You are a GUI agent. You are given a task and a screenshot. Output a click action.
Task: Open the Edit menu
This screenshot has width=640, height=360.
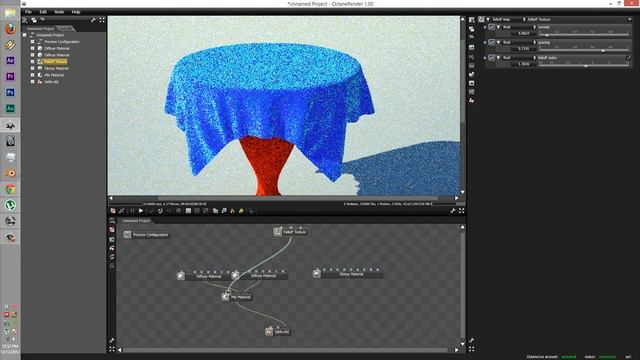click(43, 12)
